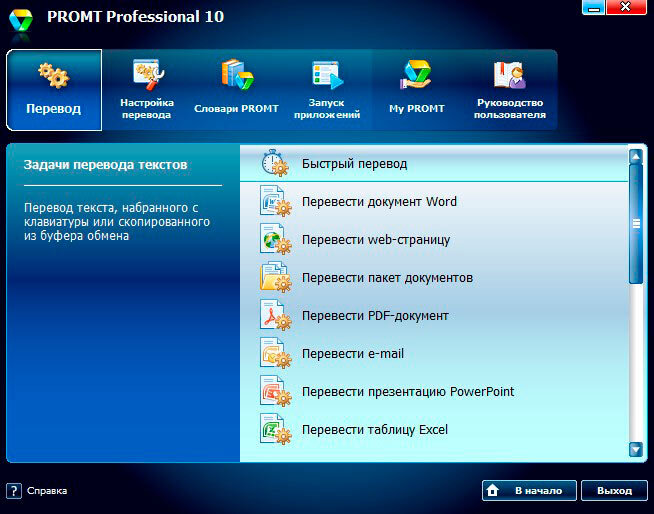Open the Справка help link
The width and height of the screenshot is (654, 514).
47,491
